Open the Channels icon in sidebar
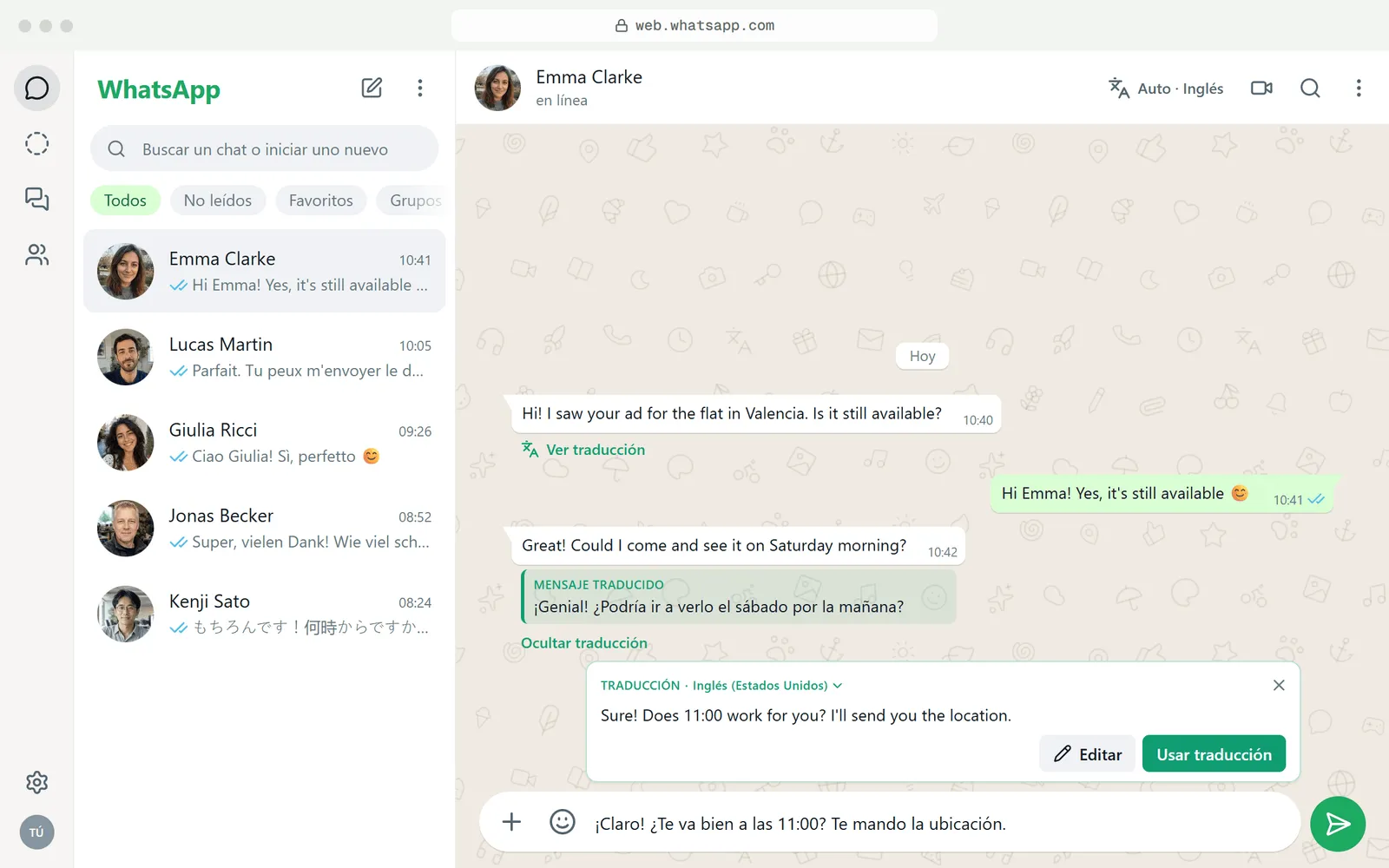 coord(36,199)
